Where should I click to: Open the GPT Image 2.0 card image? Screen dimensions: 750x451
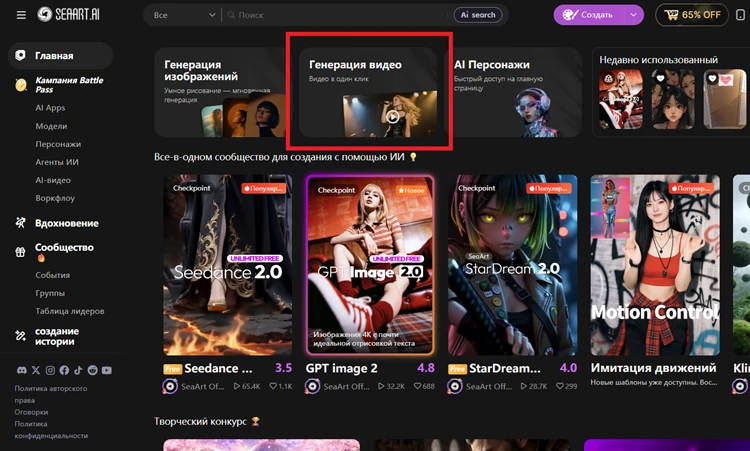(370, 265)
